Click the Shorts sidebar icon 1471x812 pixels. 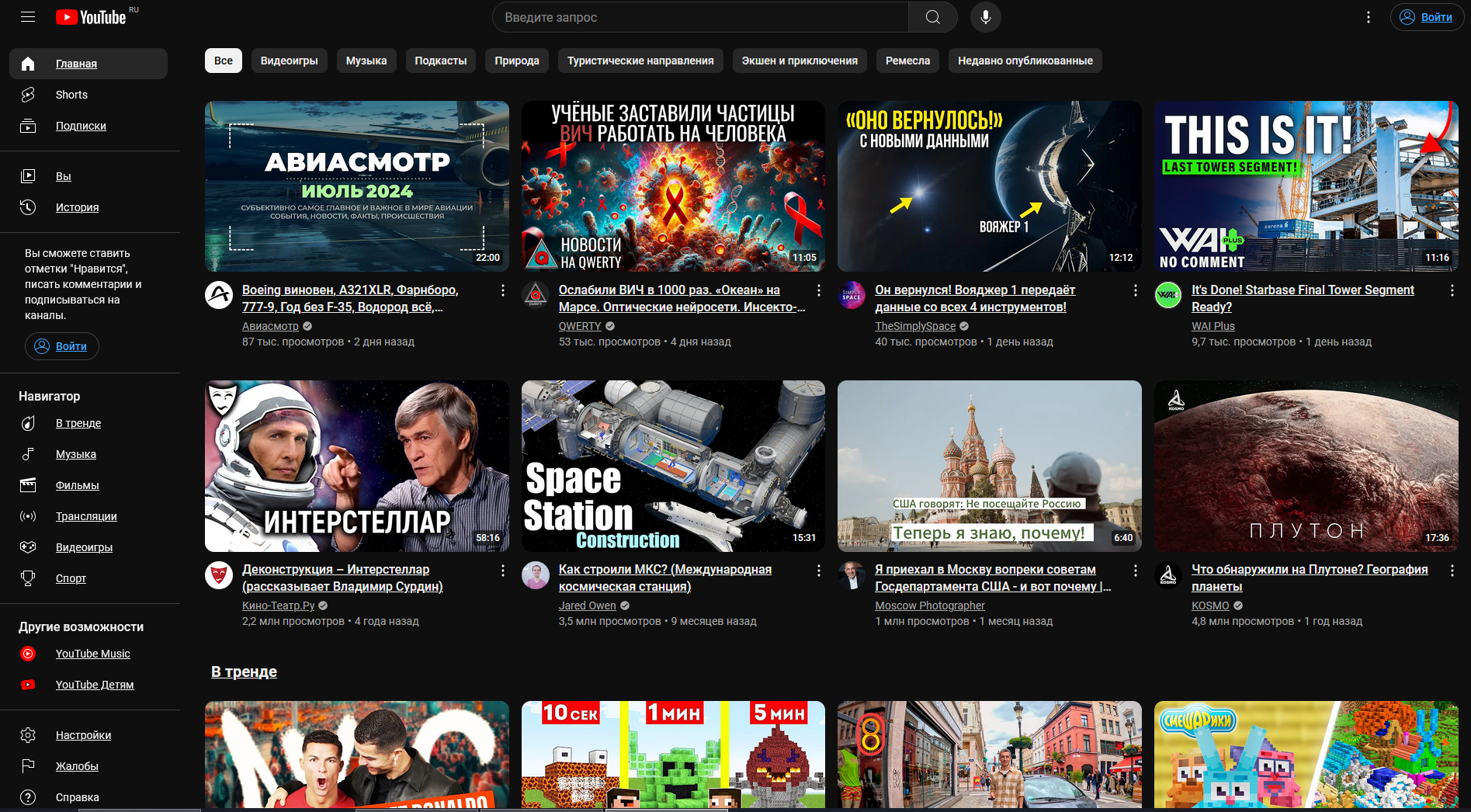pos(28,95)
